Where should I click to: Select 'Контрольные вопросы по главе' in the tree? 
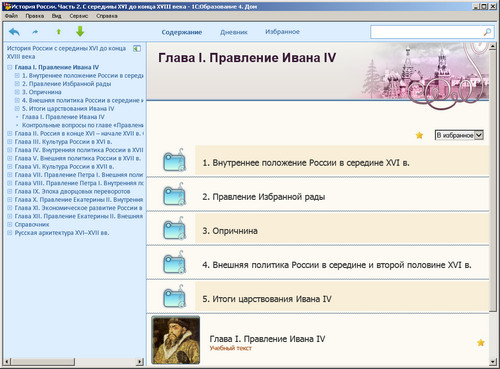(83, 125)
